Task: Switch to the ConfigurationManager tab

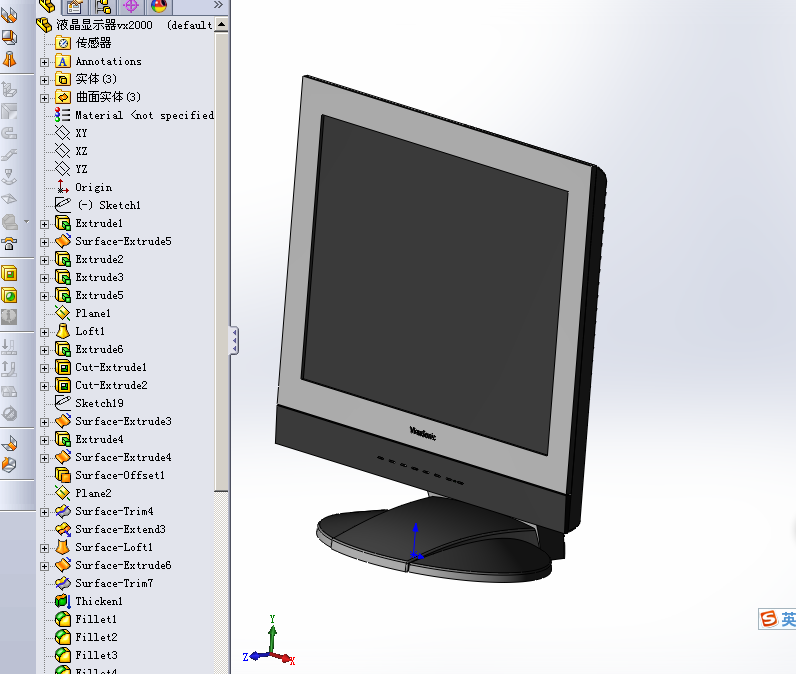Action: click(103, 7)
